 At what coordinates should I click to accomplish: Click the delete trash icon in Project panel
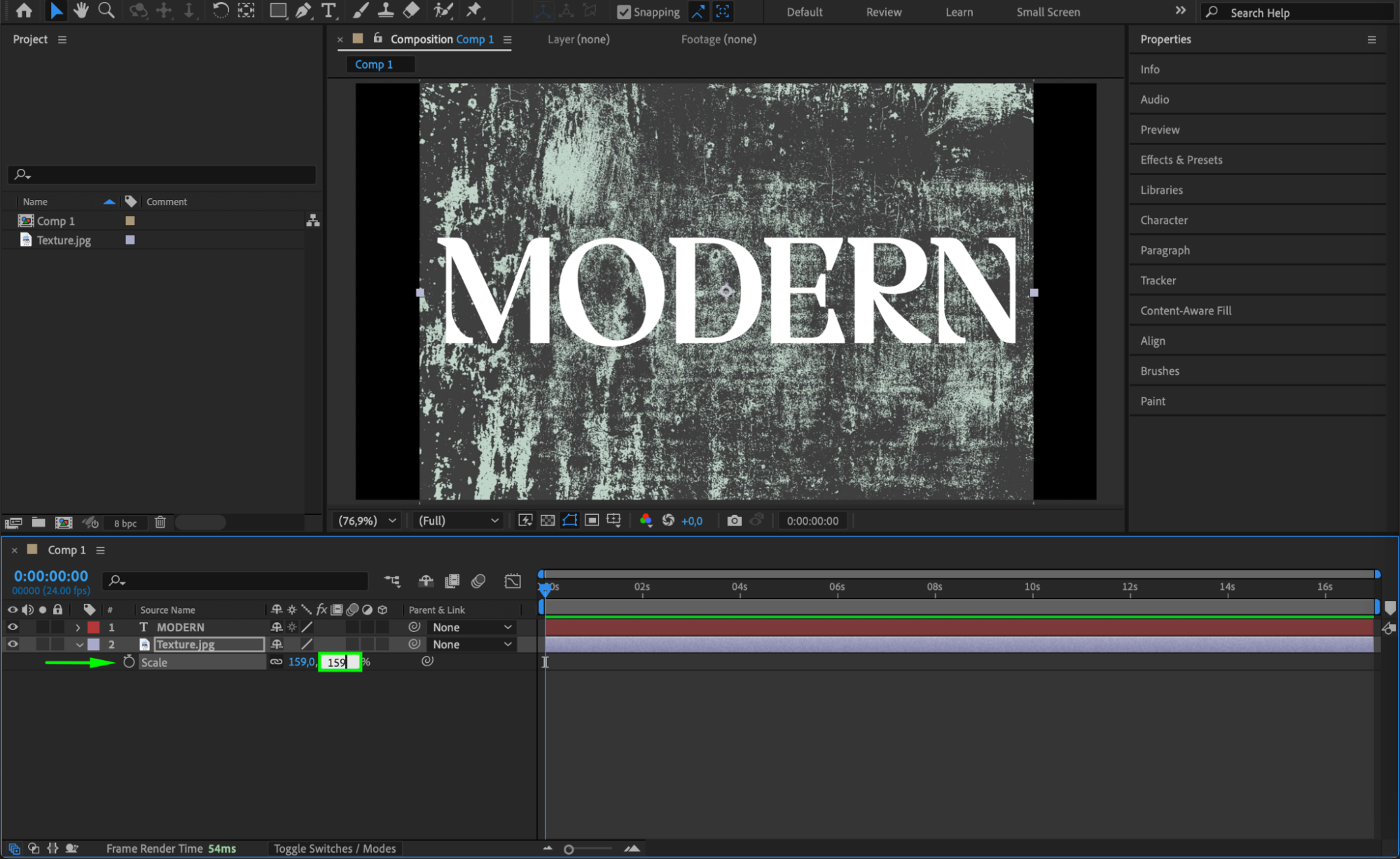click(160, 523)
